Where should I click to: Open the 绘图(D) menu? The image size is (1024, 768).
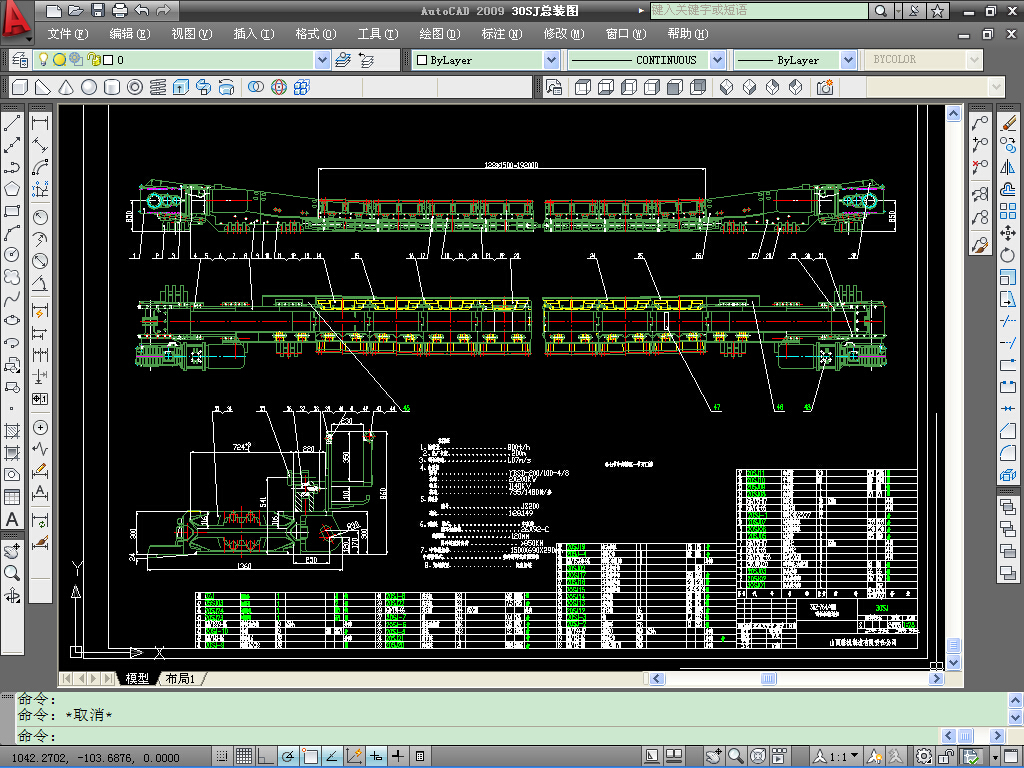coord(440,34)
